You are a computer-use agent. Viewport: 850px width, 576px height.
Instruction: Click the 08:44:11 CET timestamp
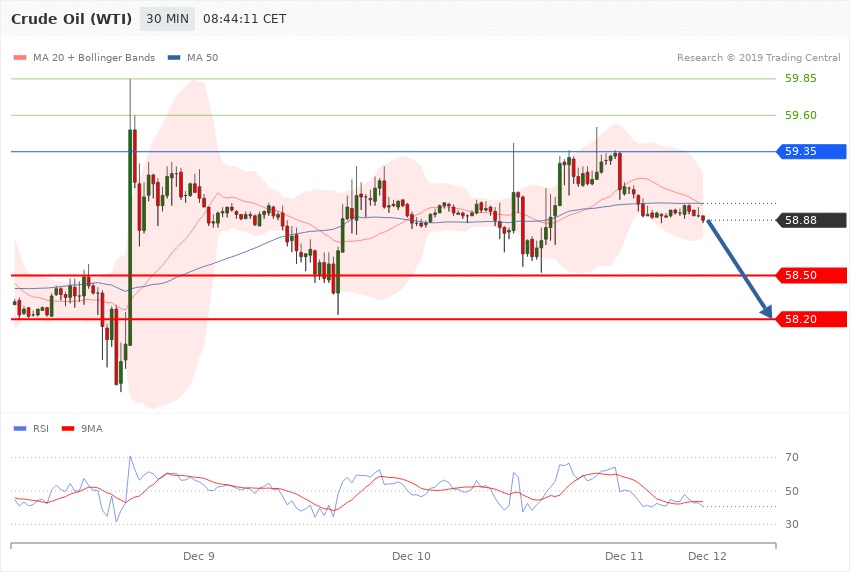click(x=244, y=18)
